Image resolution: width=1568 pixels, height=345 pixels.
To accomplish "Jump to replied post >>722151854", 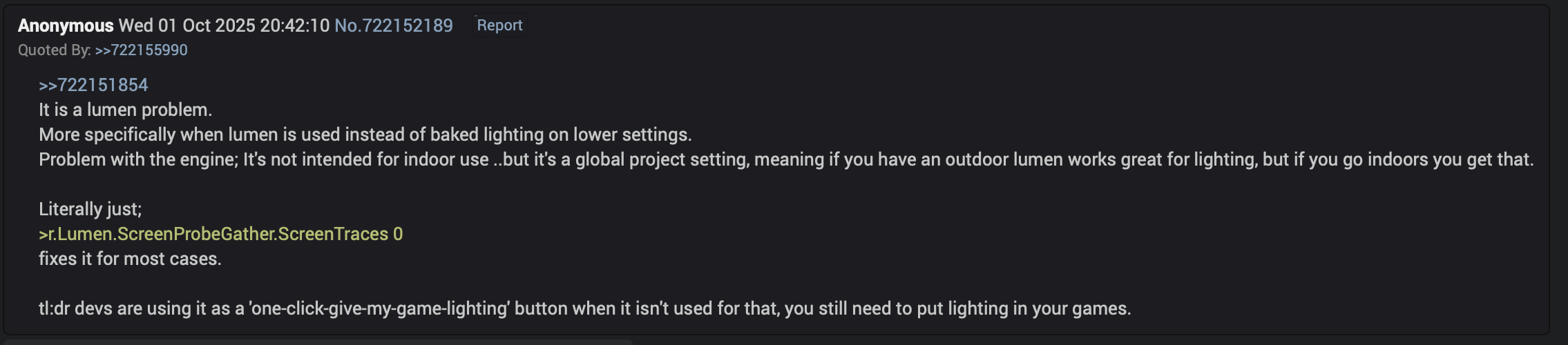I will (93, 85).
